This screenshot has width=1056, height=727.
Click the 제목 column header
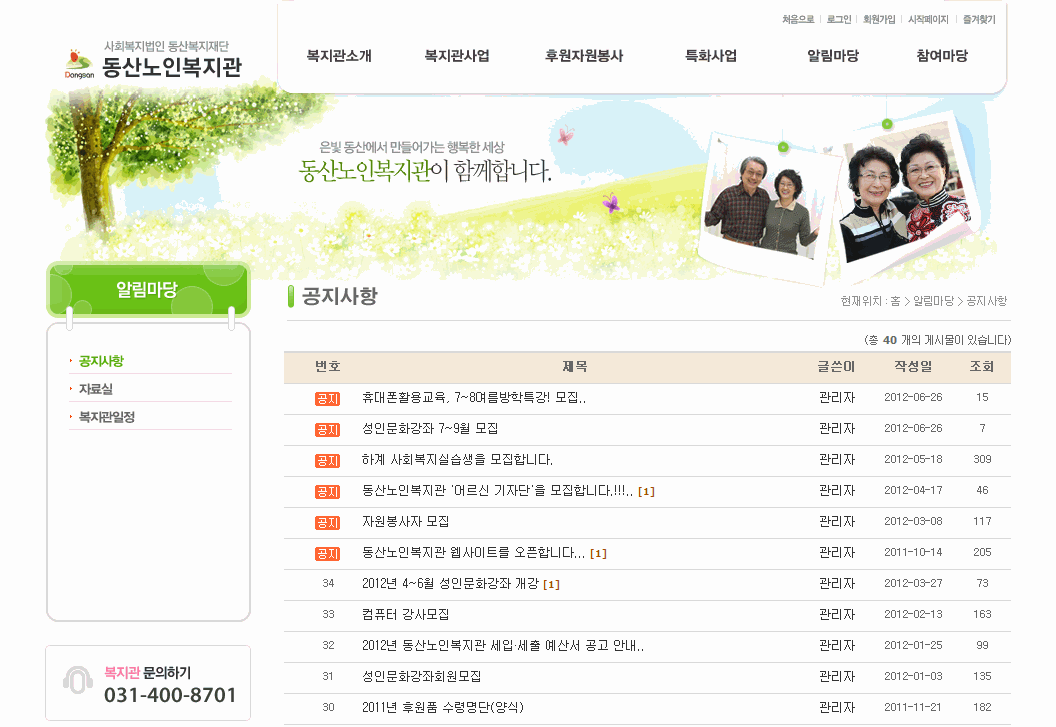point(574,367)
